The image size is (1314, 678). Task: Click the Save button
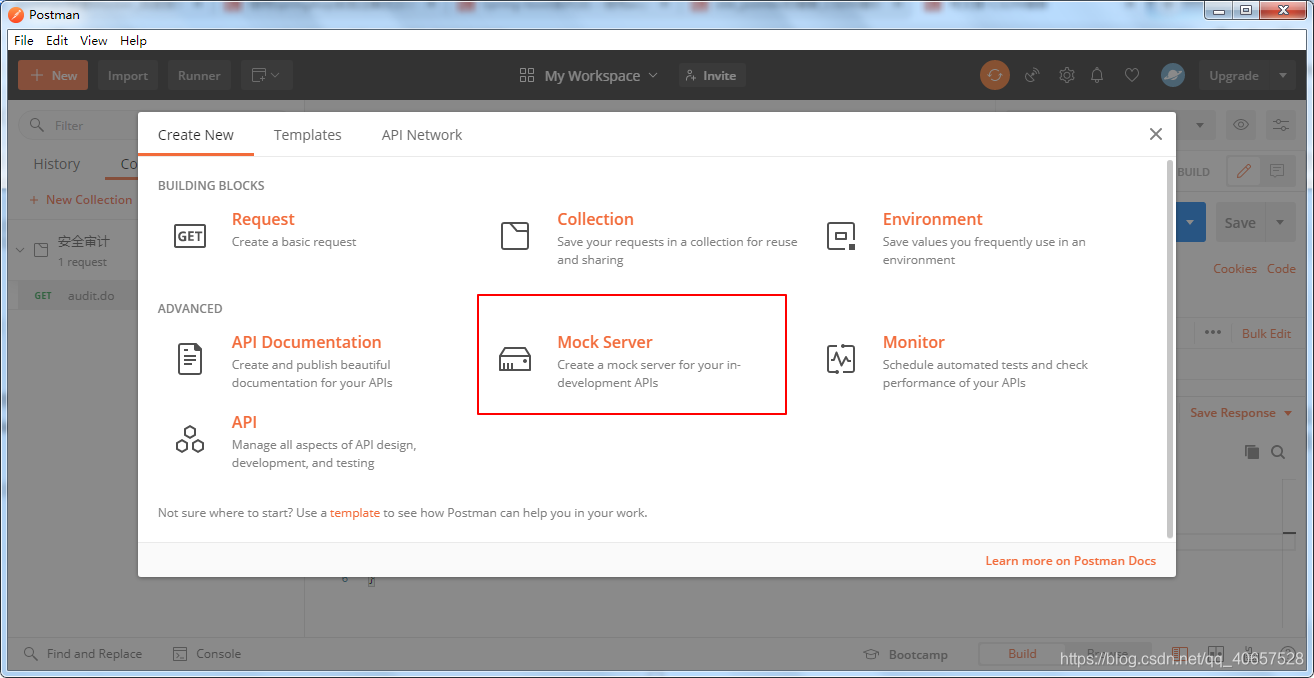coord(1240,222)
